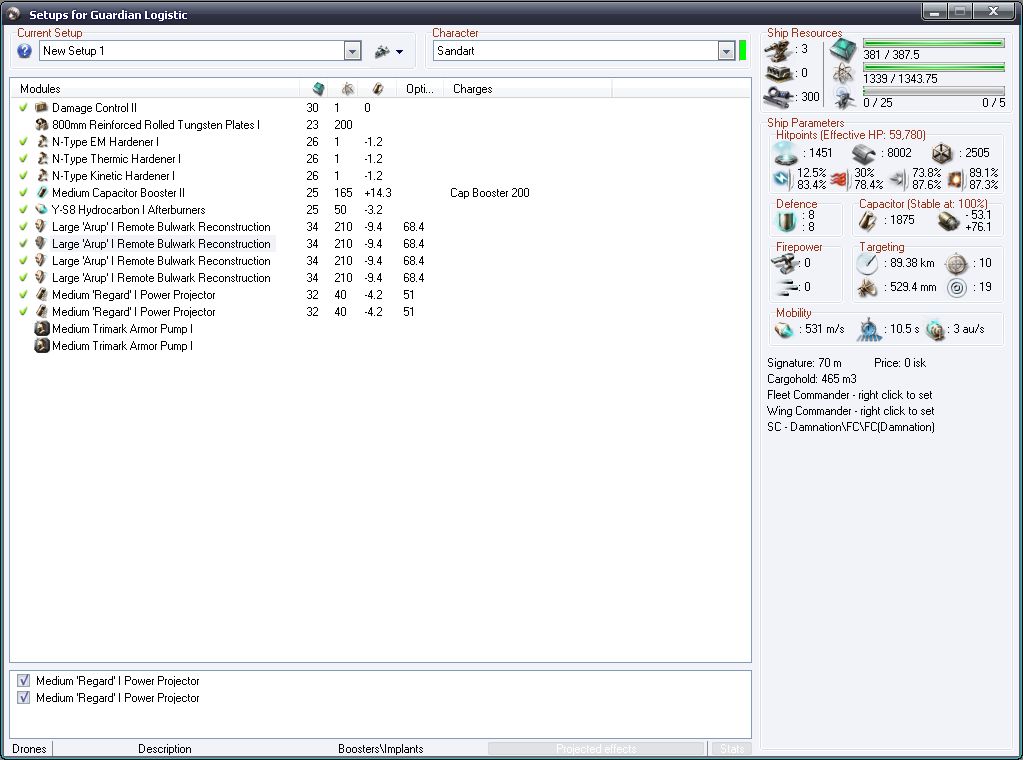1023x760 pixels.
Task: Click the targeting range icon
Action: click(x=867, y=264)
